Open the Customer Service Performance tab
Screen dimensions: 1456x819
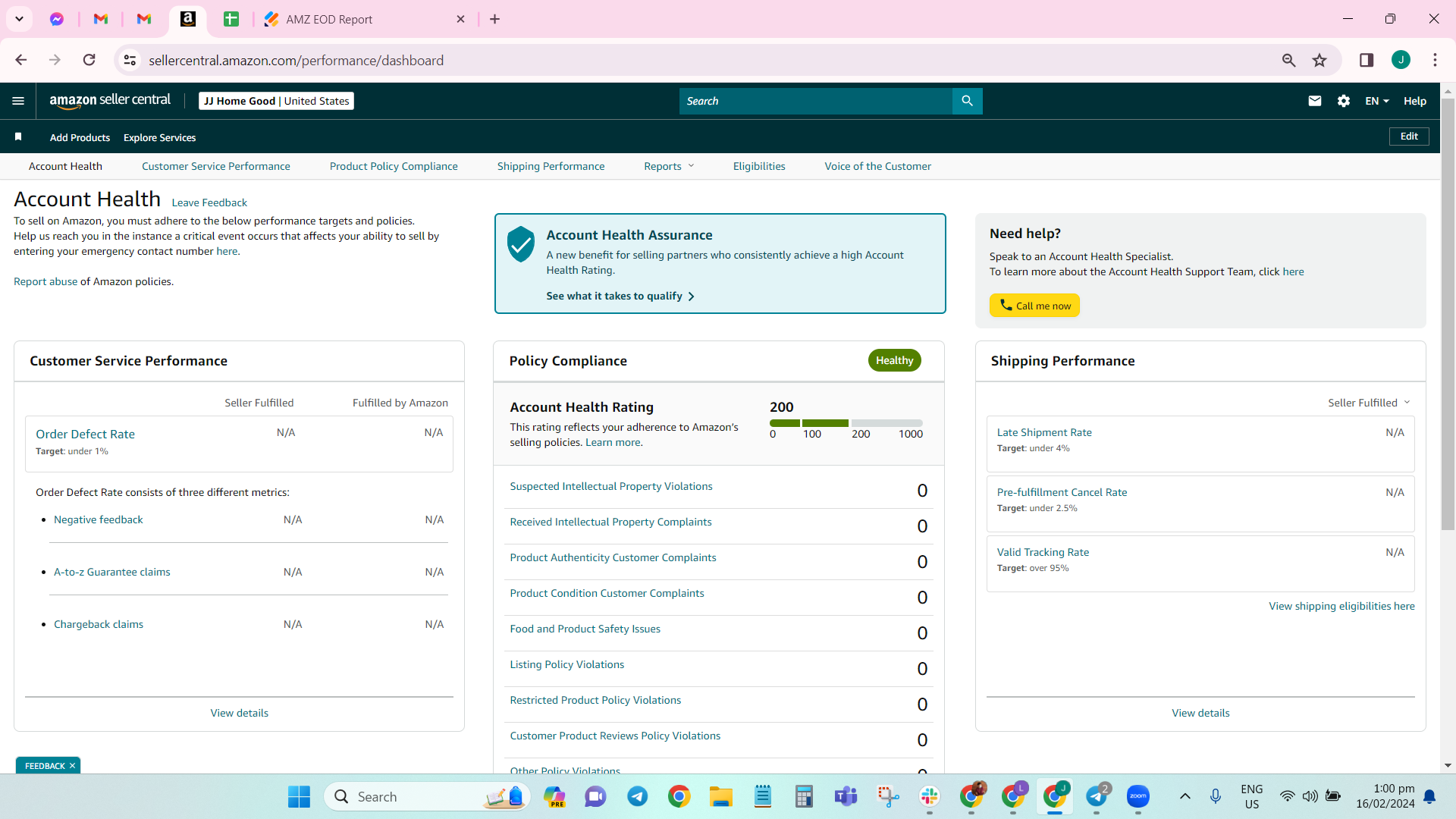[216, 166]
